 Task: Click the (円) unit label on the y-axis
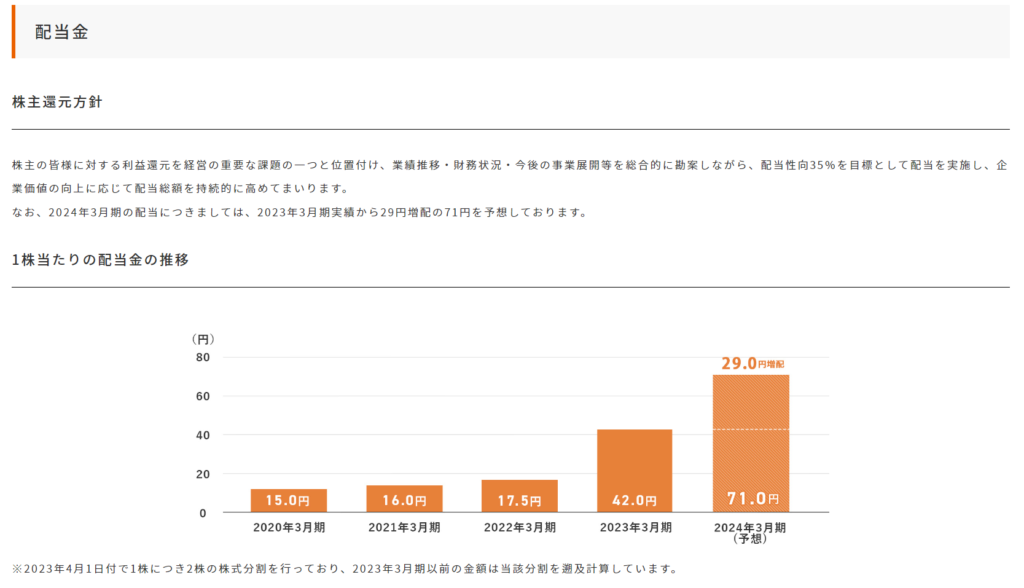pos(202,339)
